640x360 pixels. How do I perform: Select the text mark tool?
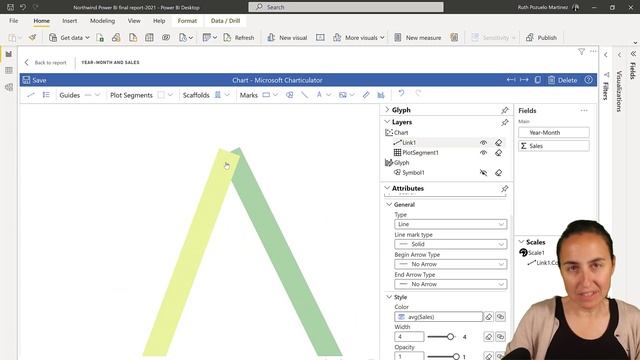click(319, 95)
